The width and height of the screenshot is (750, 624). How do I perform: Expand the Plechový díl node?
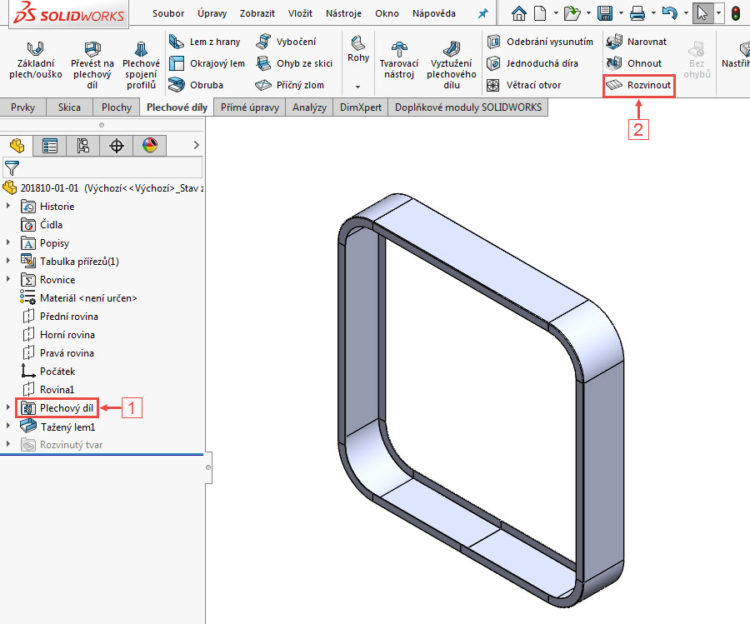(x=8, y=408)
